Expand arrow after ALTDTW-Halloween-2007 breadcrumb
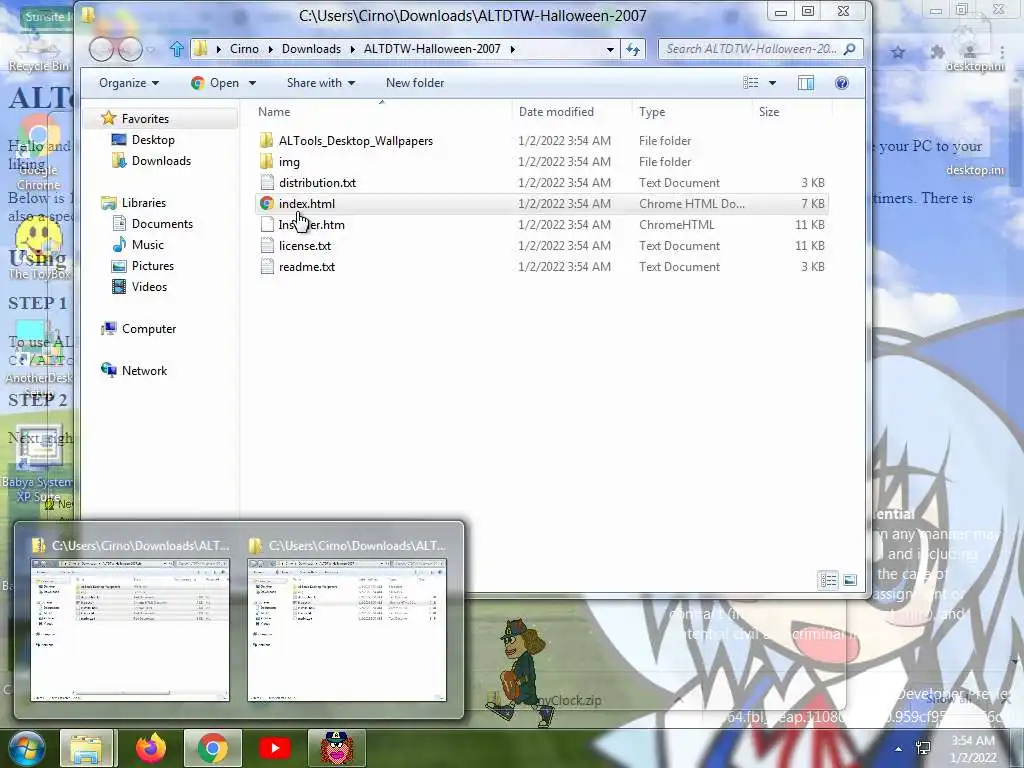The width and height of the screenshot is (1024, 768). tap(513, 49)
